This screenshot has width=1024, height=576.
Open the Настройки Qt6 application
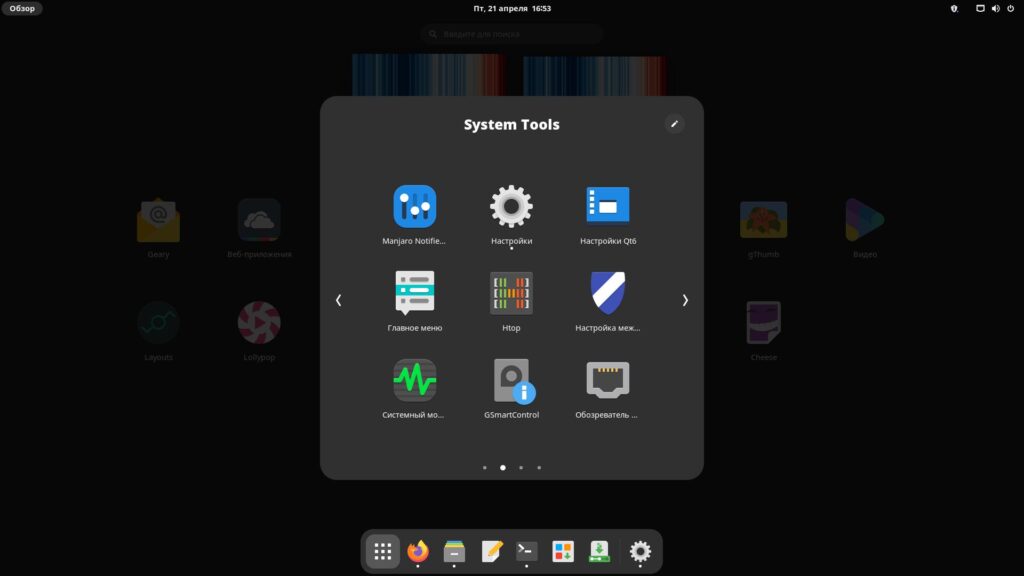(x=608, y=207)
